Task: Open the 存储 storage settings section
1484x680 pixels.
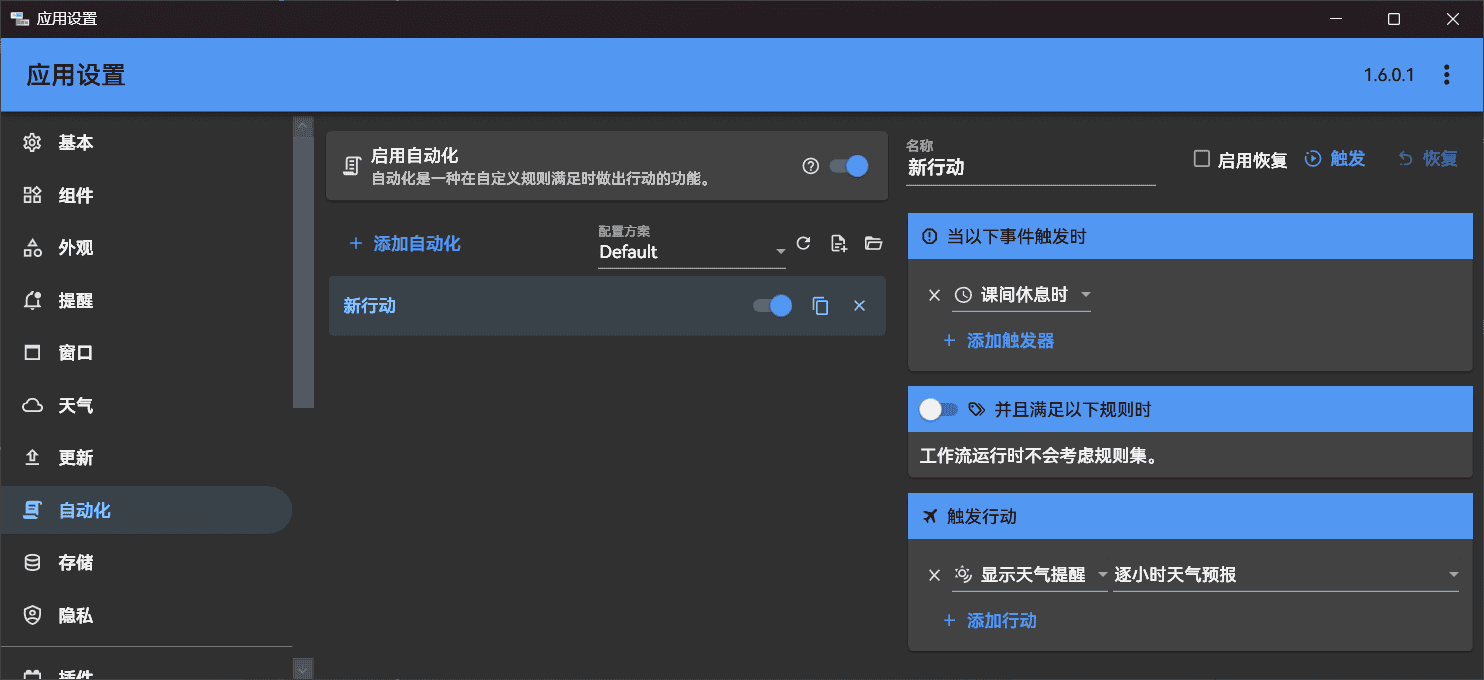Action: [x=75, y=562]
